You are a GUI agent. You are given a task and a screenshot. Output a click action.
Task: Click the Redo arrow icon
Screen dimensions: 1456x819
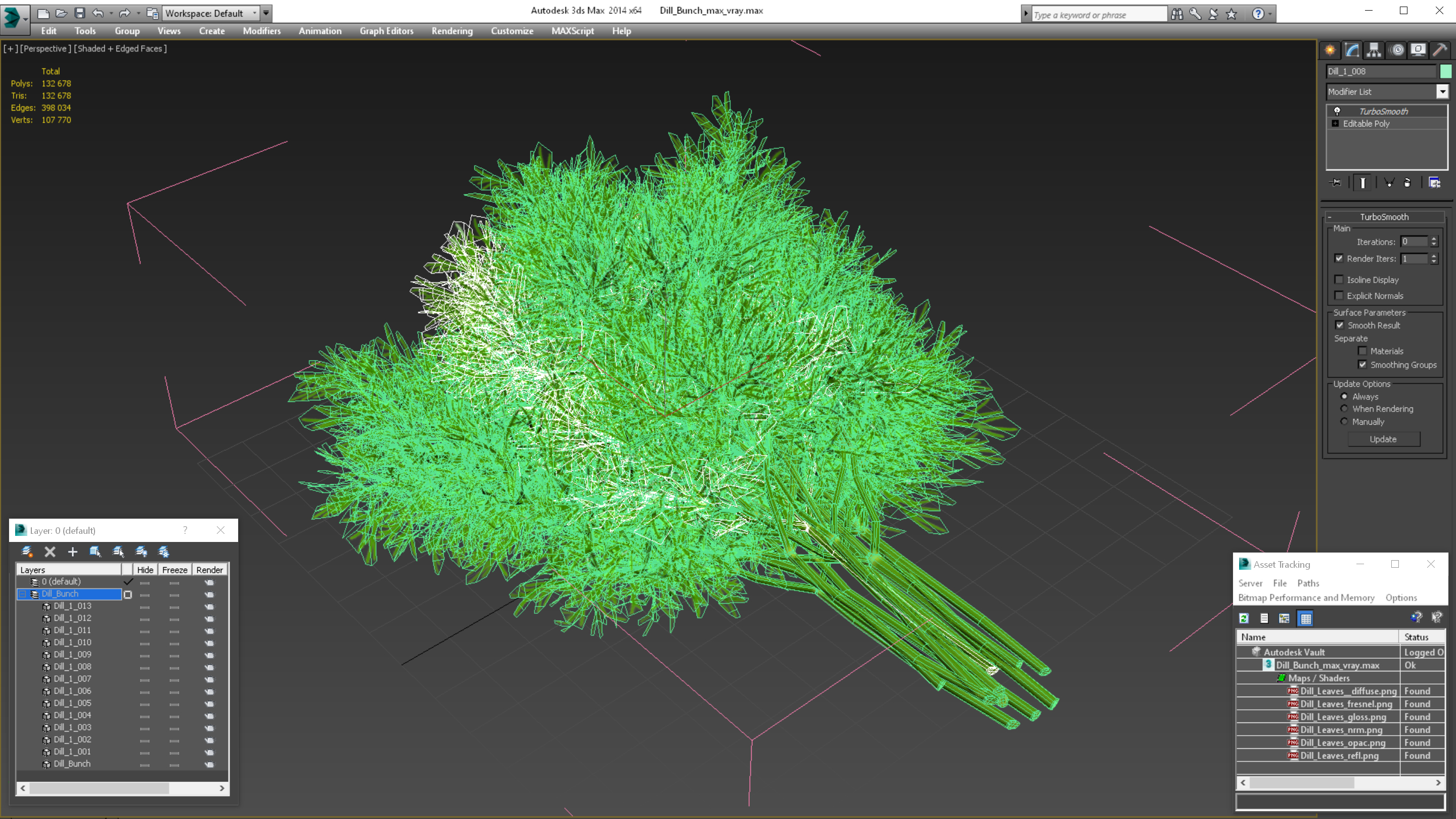pos(125,13)
